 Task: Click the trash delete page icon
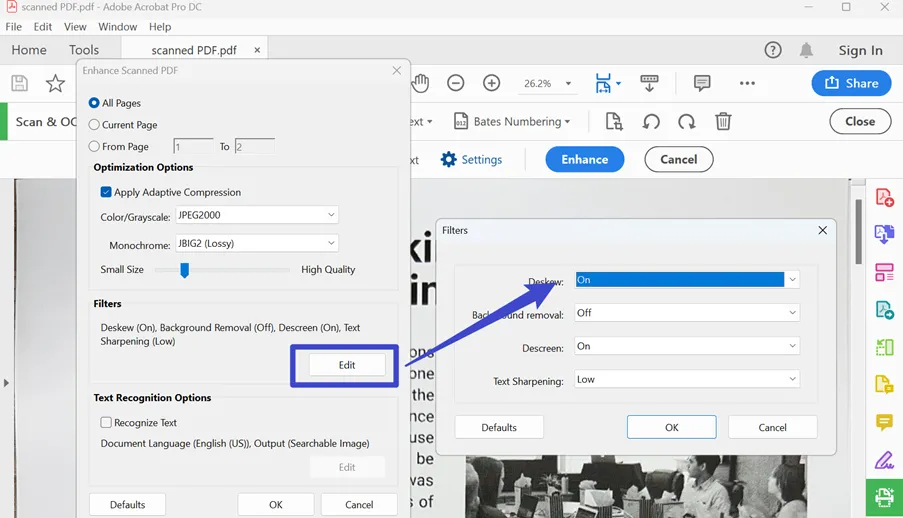click(723, 122)
